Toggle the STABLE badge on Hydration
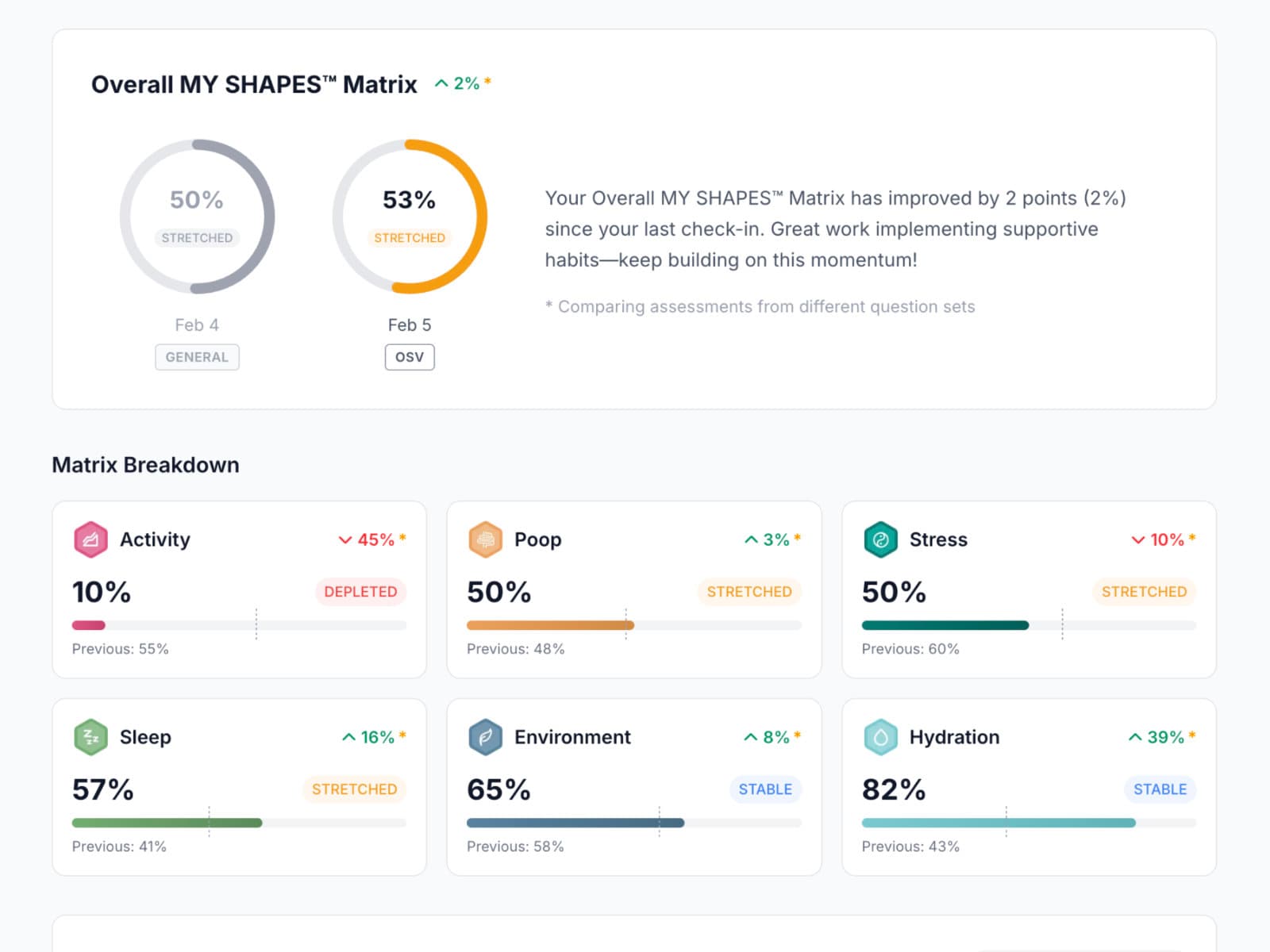The image size is (1270, 952). [x=1160, y=789]
